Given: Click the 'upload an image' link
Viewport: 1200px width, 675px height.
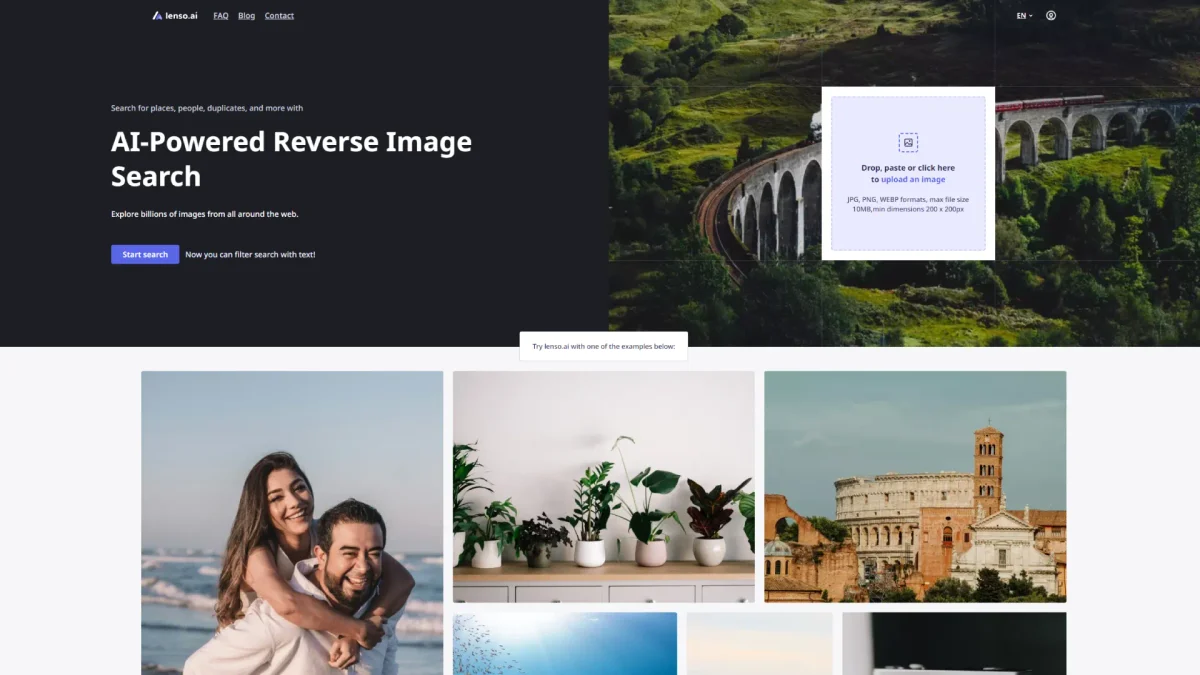Looking at the screenshot, I should coord(912,180).
